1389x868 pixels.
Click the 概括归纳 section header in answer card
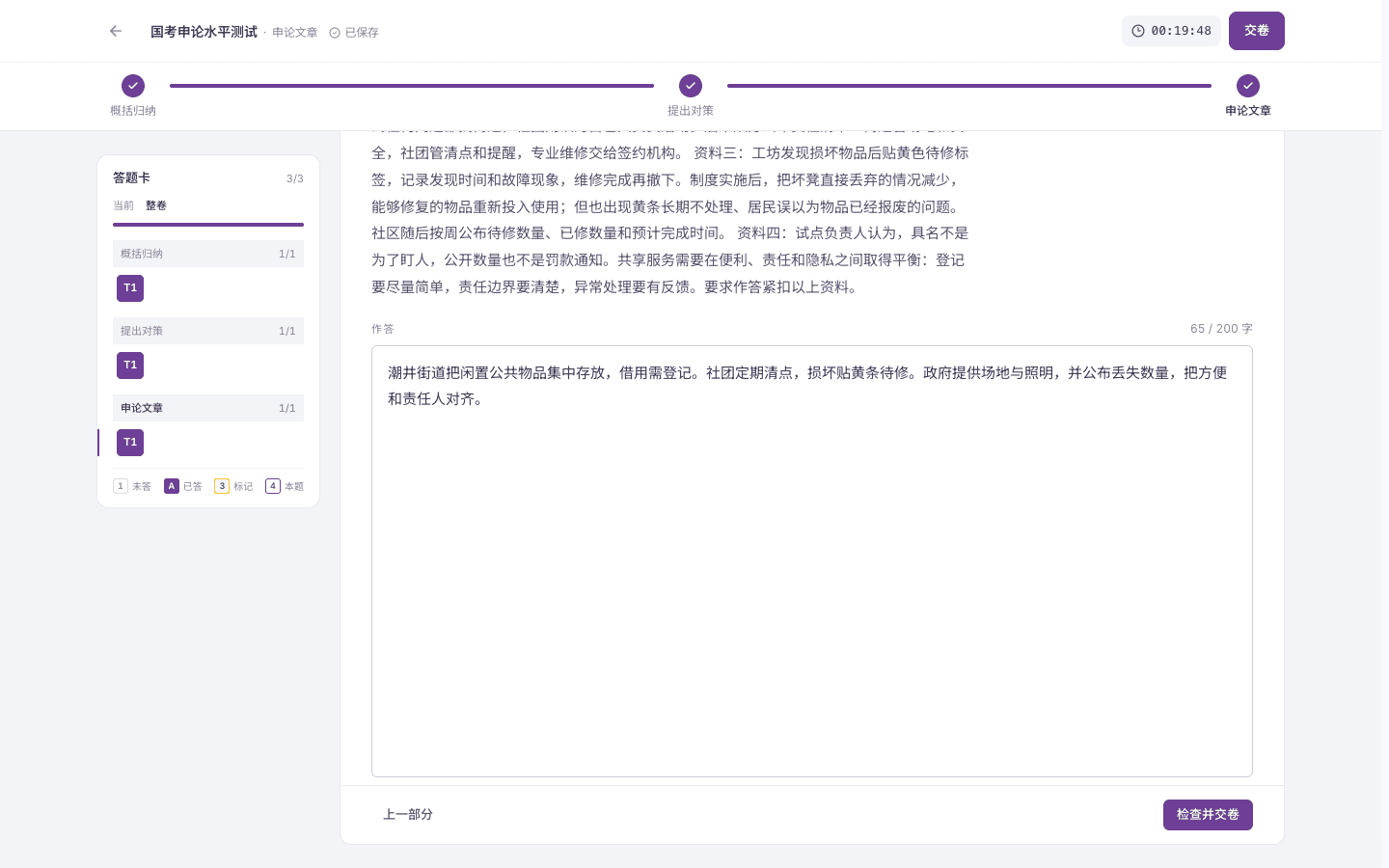coord(208,254)
